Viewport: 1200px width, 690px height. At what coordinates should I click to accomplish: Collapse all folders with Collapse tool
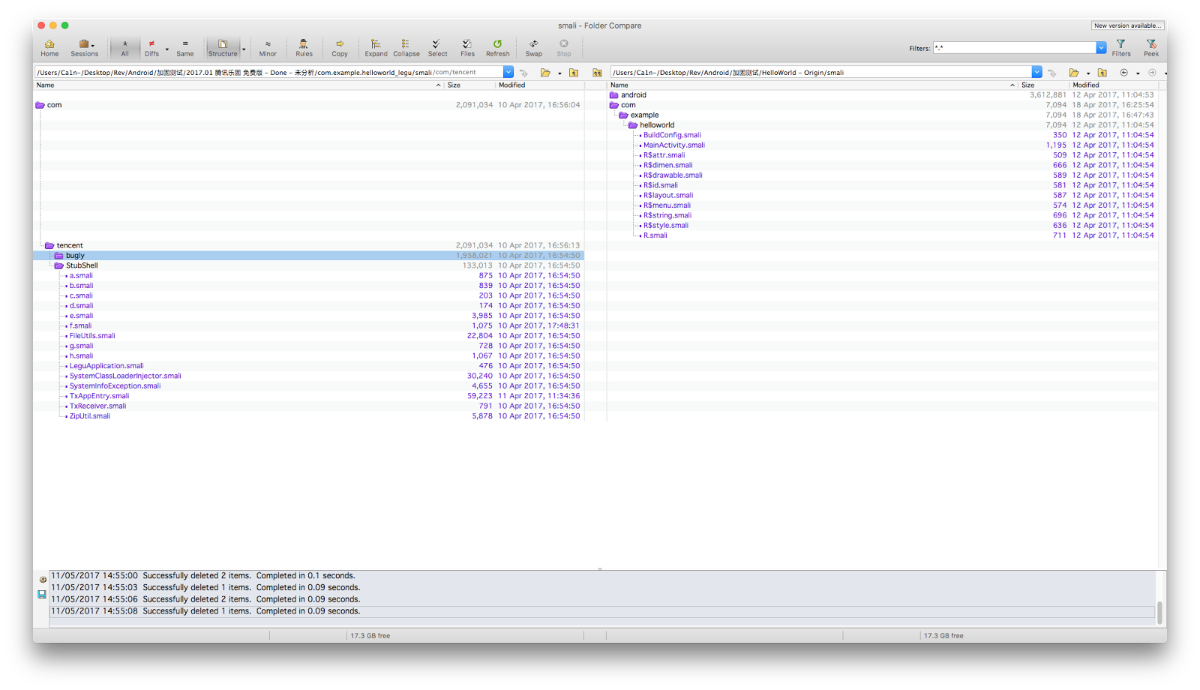[406, 47]
